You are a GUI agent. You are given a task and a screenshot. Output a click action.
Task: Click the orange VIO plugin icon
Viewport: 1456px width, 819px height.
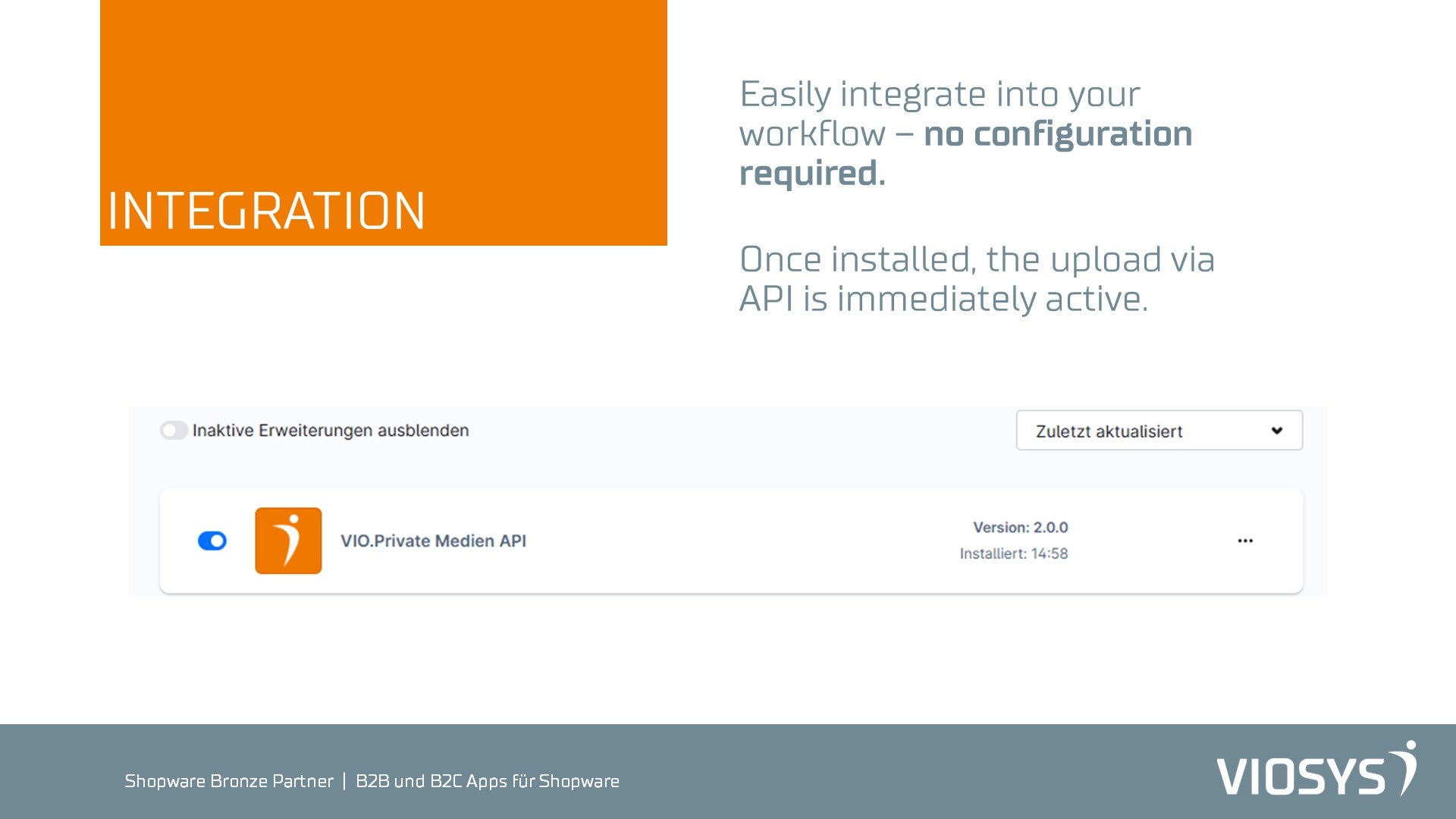288,541
